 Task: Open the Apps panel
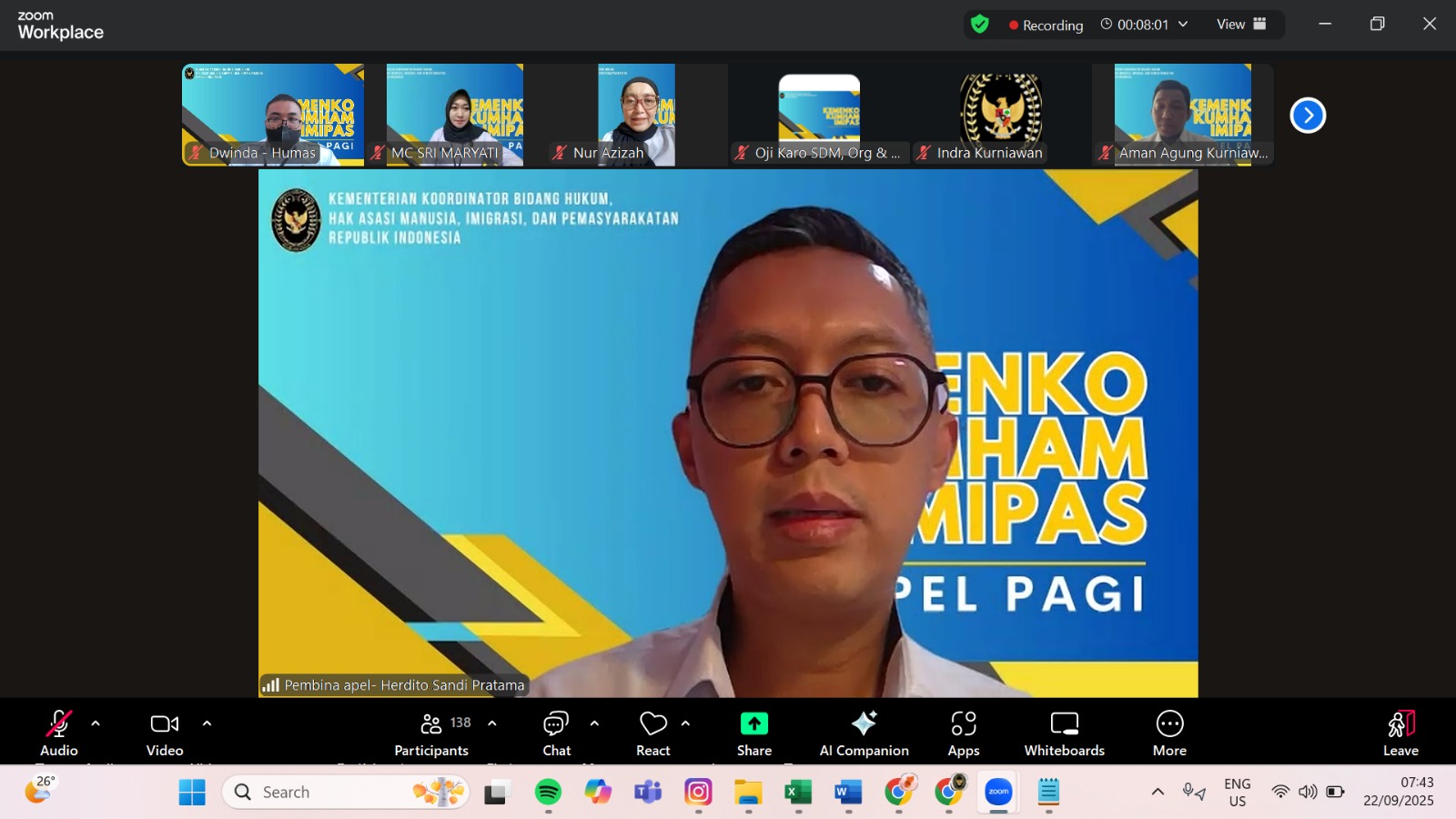963,733
